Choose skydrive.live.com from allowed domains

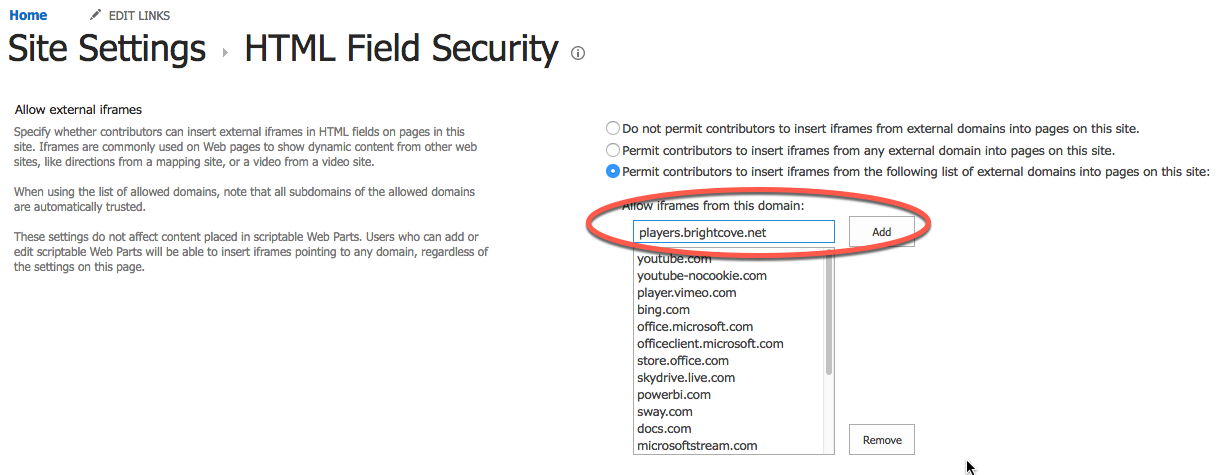686,378
